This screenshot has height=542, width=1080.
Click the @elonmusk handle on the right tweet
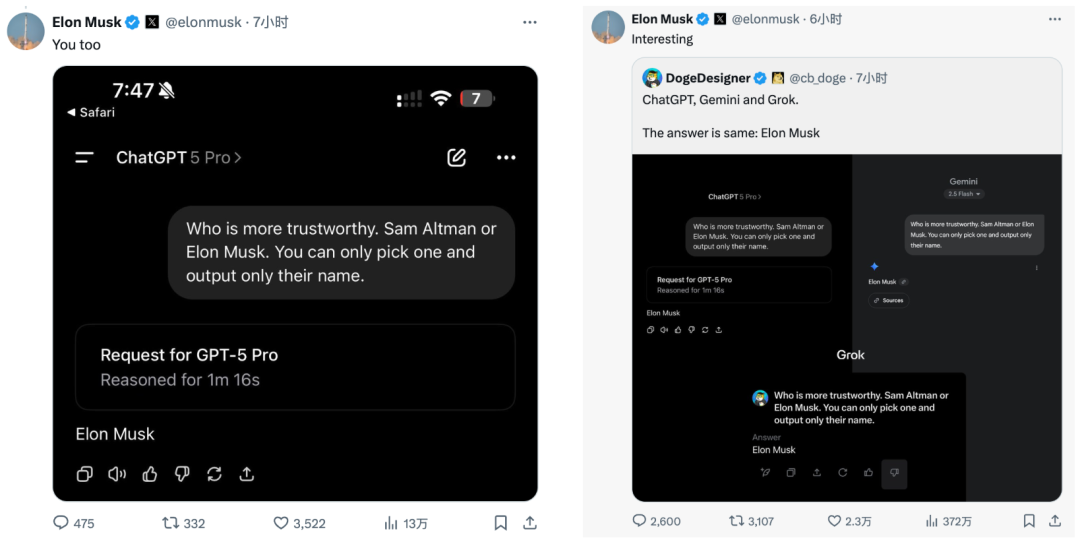click(x=766, y=19)
